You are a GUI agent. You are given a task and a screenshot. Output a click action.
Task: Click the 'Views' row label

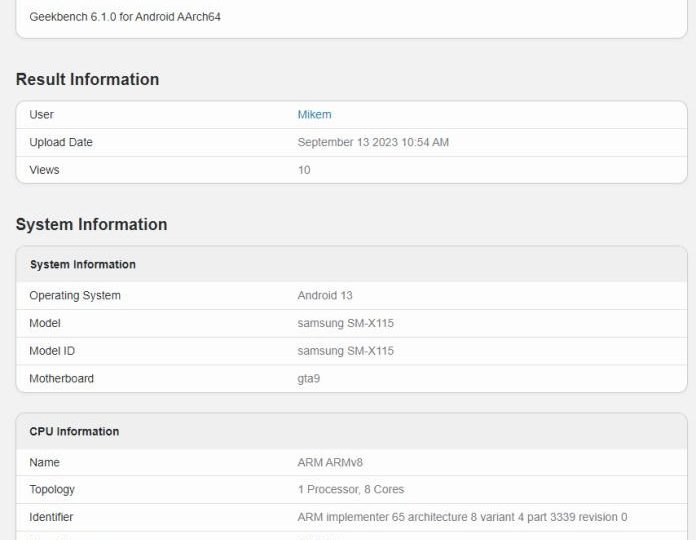(x=44, y=170)
